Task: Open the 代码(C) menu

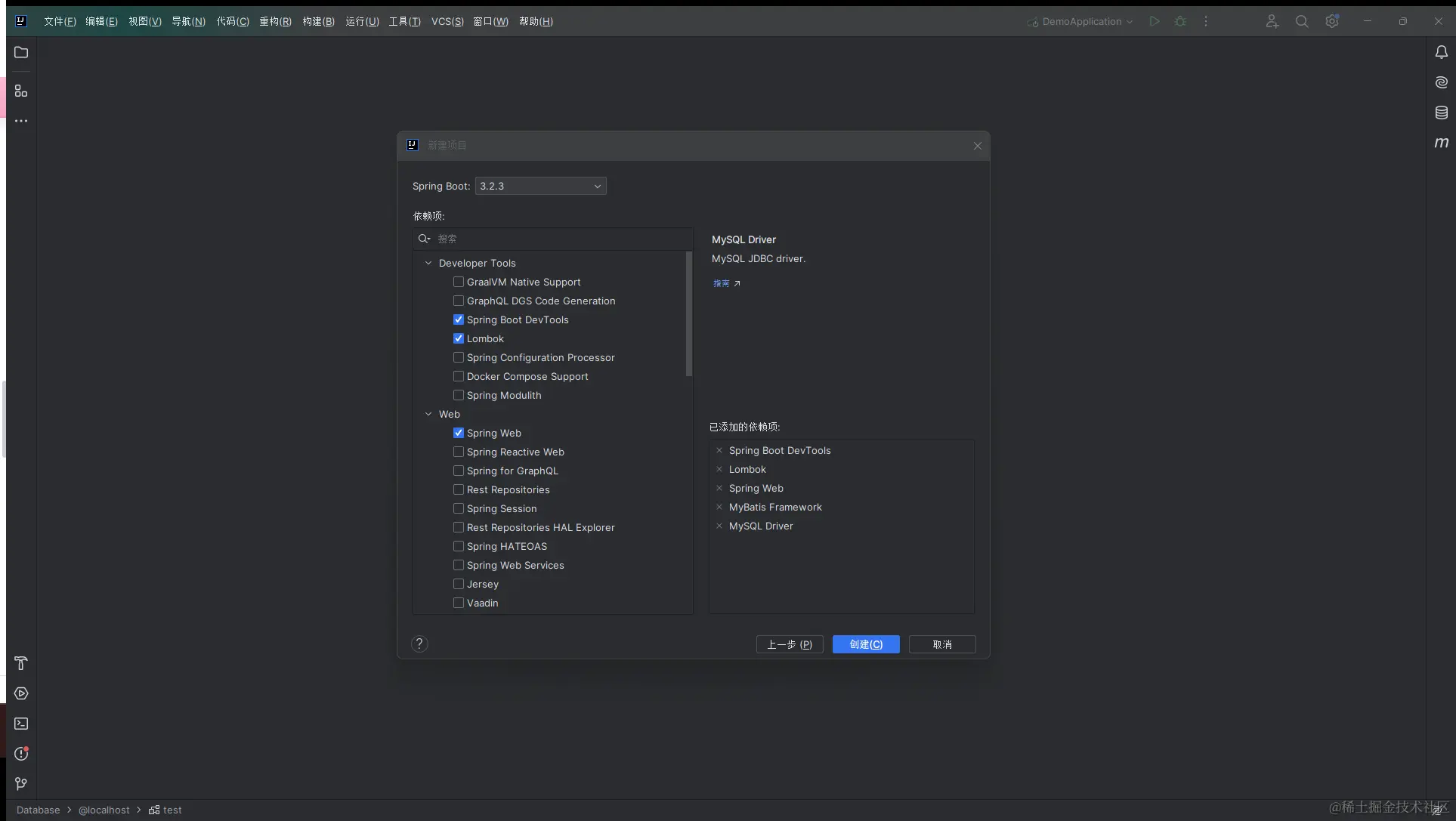Action: (x=233, y=21)
